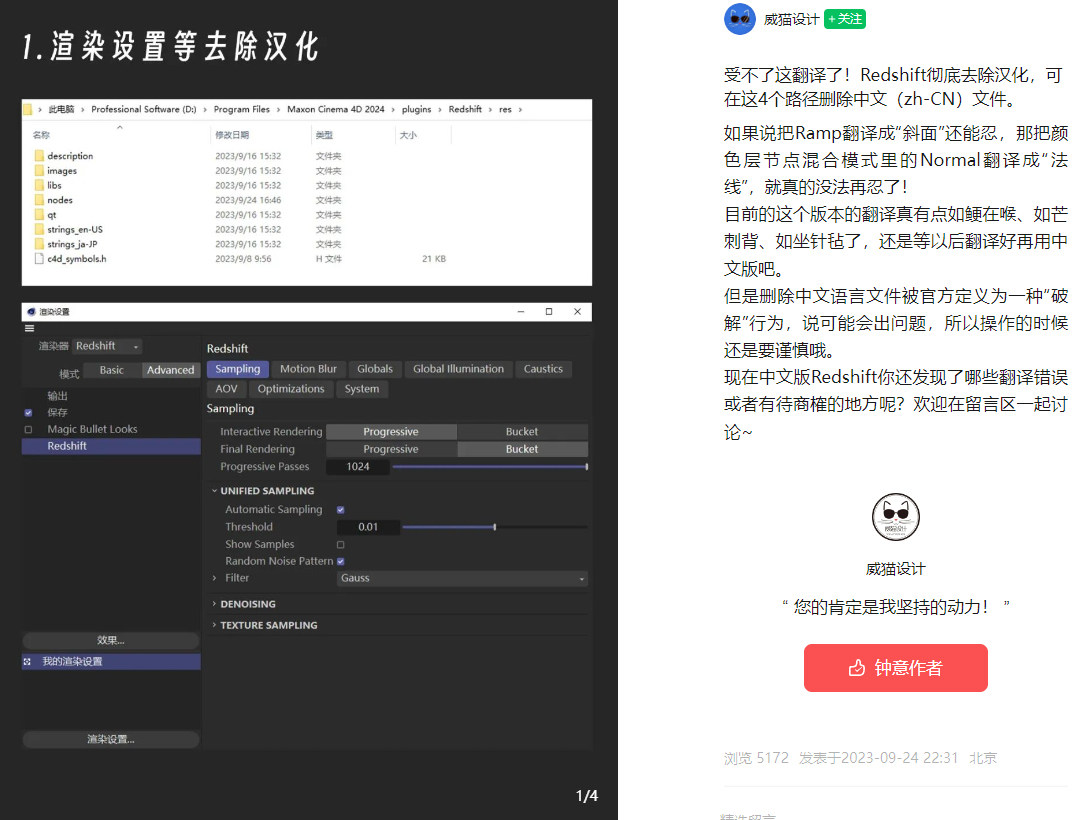Enable the Magic Bullet Looks checkbox
The image size is (1088, 820).
point(28,429)
